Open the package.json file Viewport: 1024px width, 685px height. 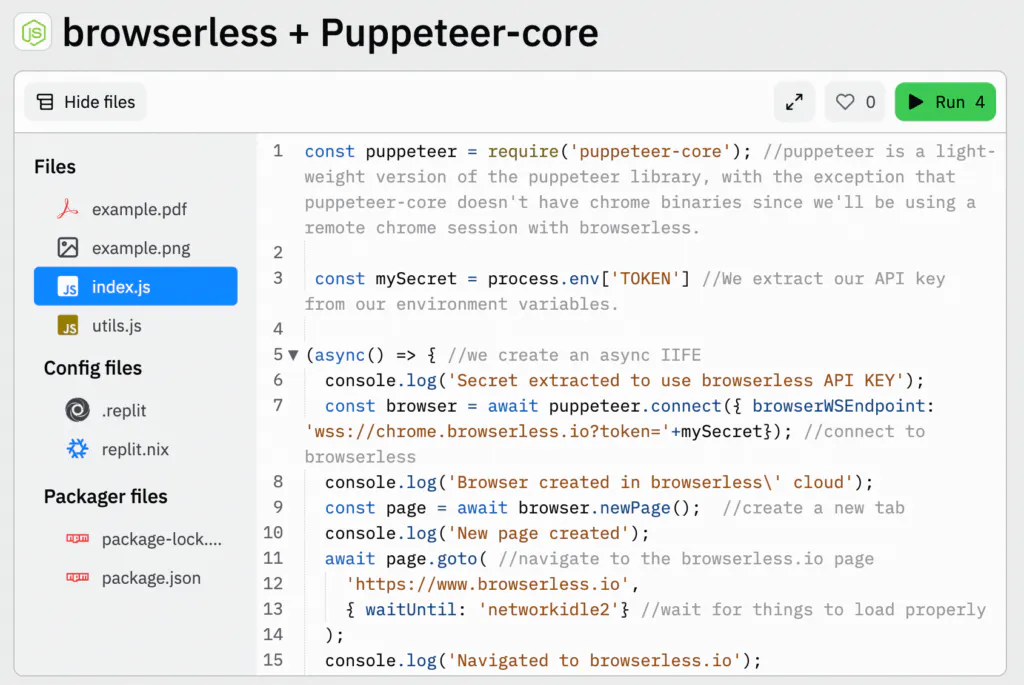coord(136,578)
